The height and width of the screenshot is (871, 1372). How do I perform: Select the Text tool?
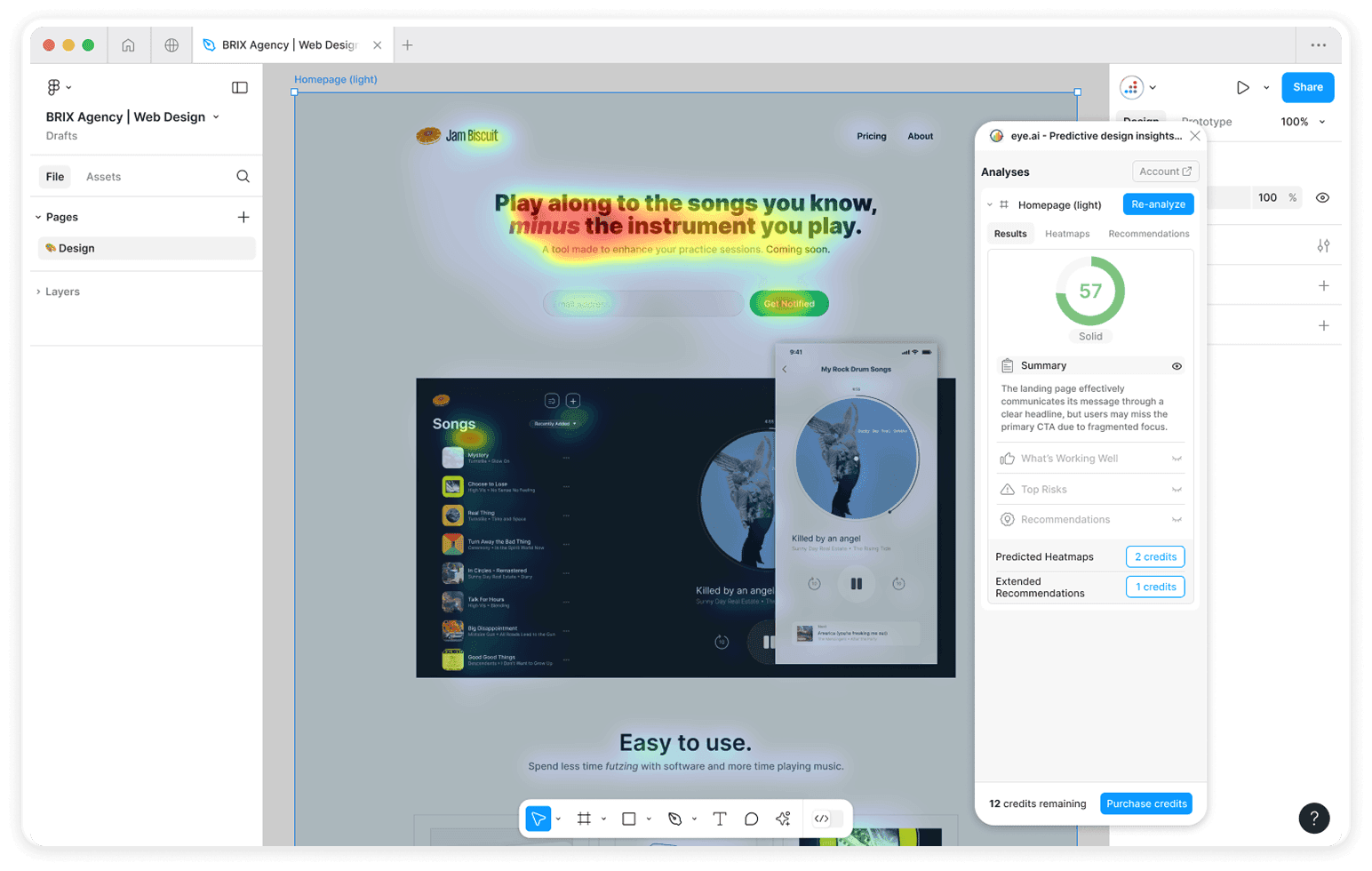(x=720, y=819)
